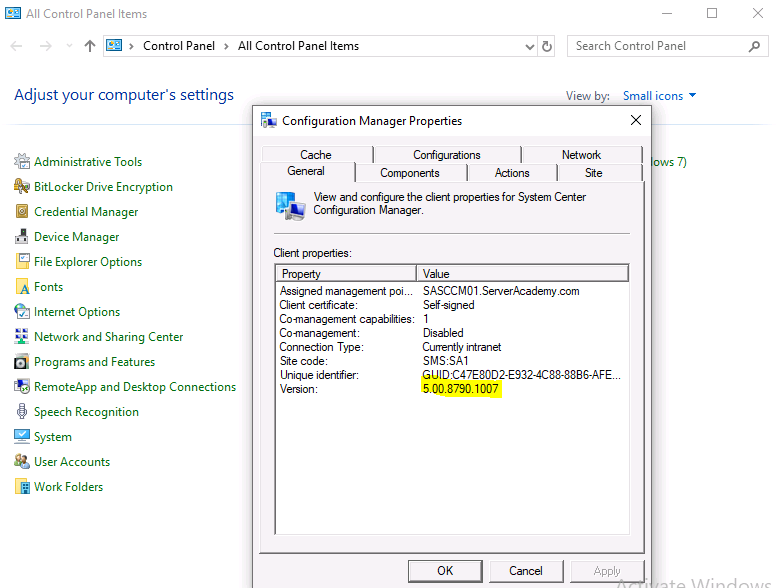Open User Accounts icon
779x588 pixels.
pos(22,461)
